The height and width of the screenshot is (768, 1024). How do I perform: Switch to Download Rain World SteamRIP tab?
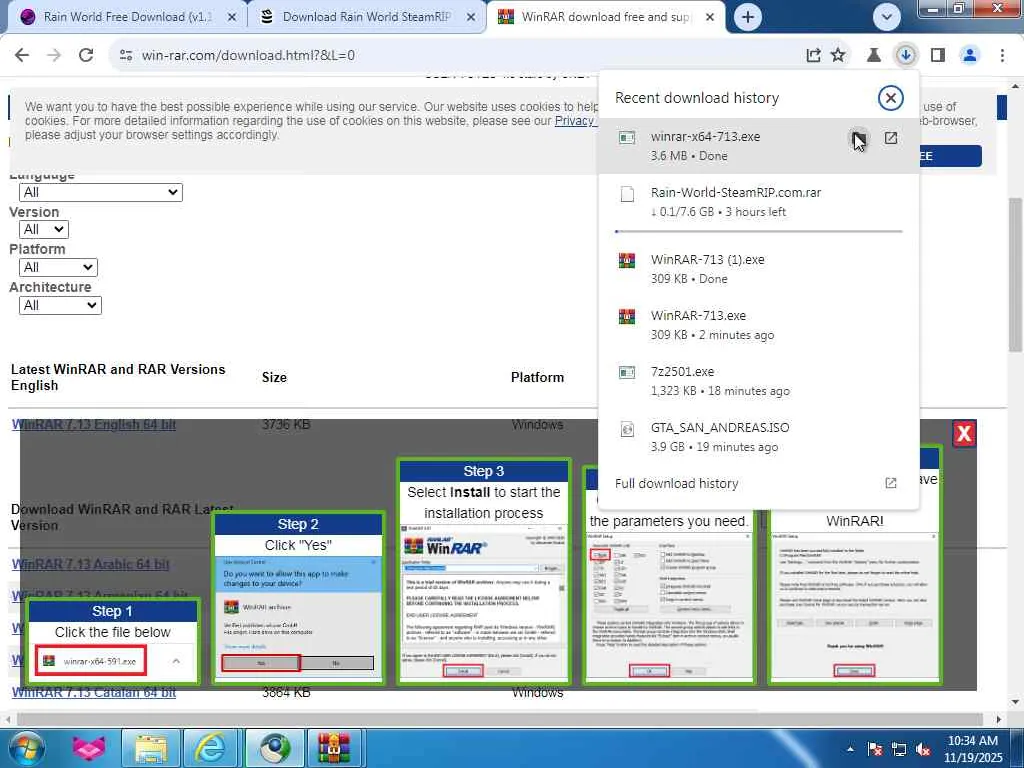(x=366, y=17)
